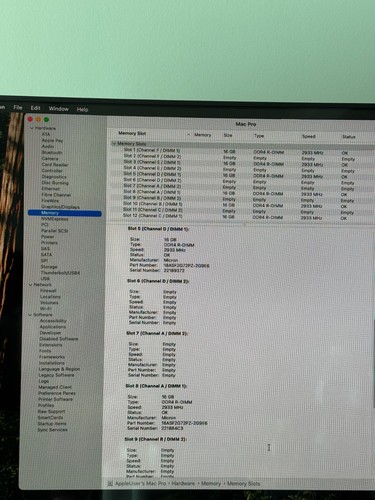Sort by the Status column header
Viewport: 375px width, 500px height.
coord(349,137)
